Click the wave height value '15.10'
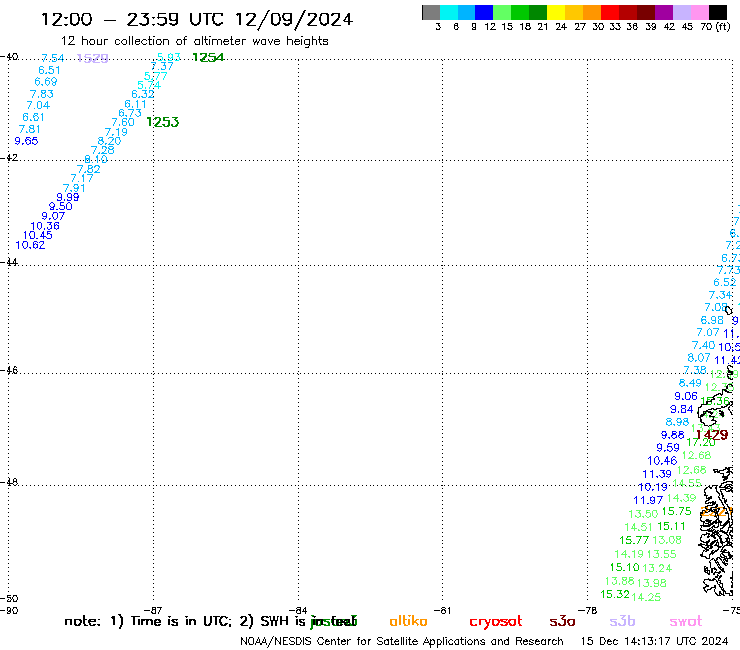This screenshot has width=740, height=650. pos(624,567)
